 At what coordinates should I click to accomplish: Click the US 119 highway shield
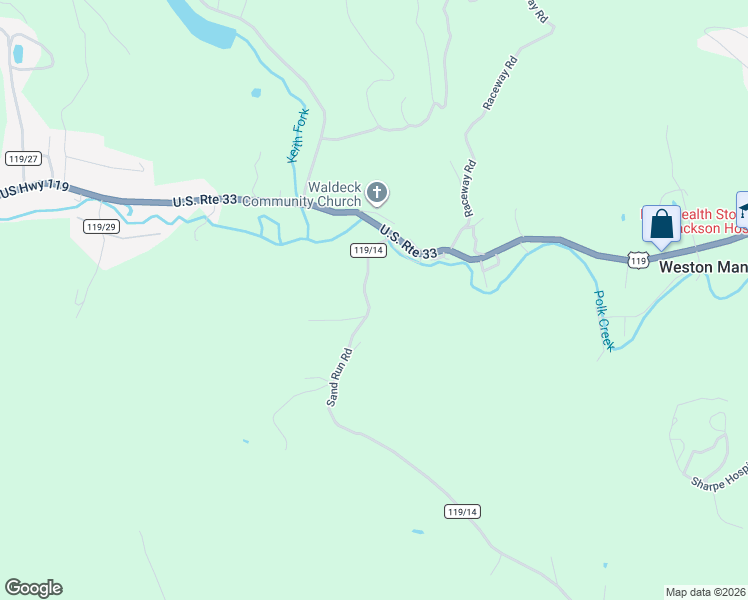coord(638,260)
